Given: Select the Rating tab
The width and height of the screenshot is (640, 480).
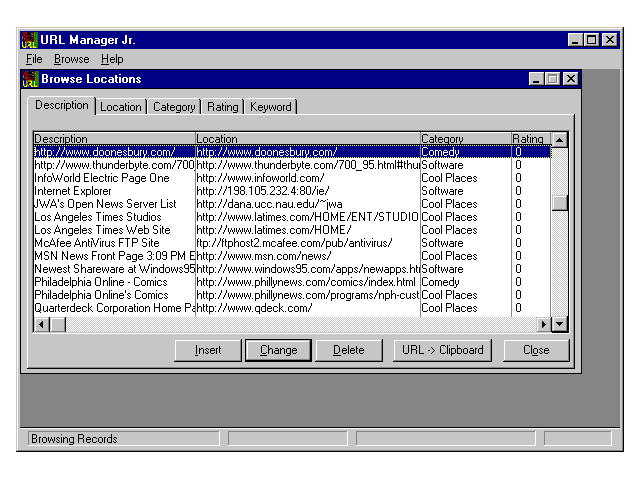Looking at the screenshot, I should click(x=223, y=107).
